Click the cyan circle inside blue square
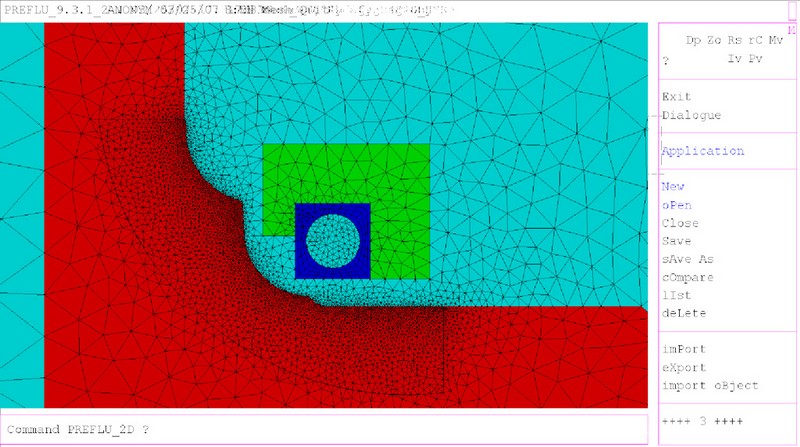Image resolution: width=800 pixels, height=447 pixels. (x=333, y=241)
